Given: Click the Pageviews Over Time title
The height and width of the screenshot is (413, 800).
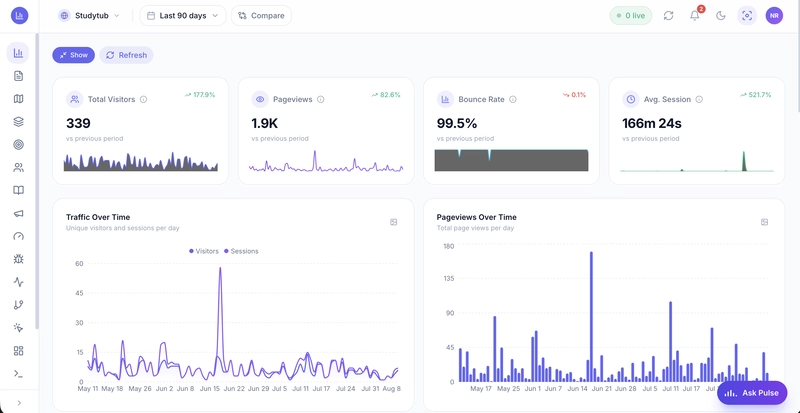Looking at the screenshot, I should [x=477, y=217].
